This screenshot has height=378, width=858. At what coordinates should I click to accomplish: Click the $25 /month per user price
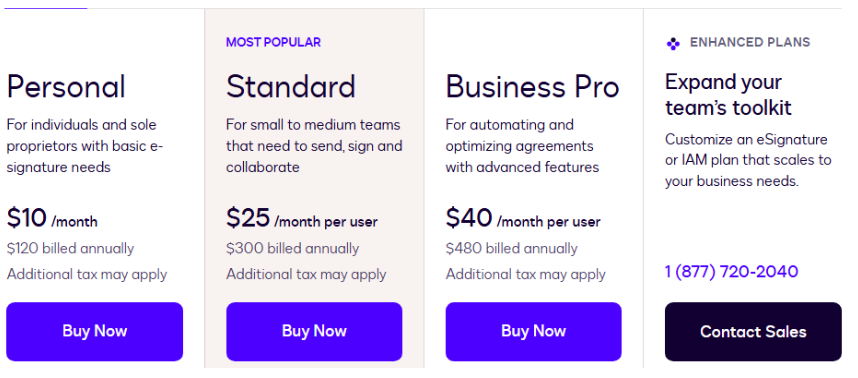(x=302, y=218)
